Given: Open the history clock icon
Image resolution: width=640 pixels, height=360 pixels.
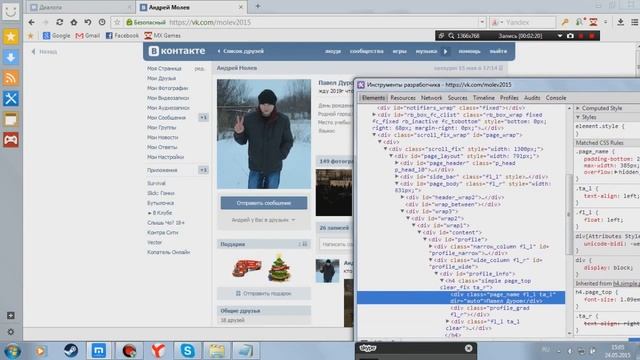Looking at the screenshot, I should coord(102,22).
